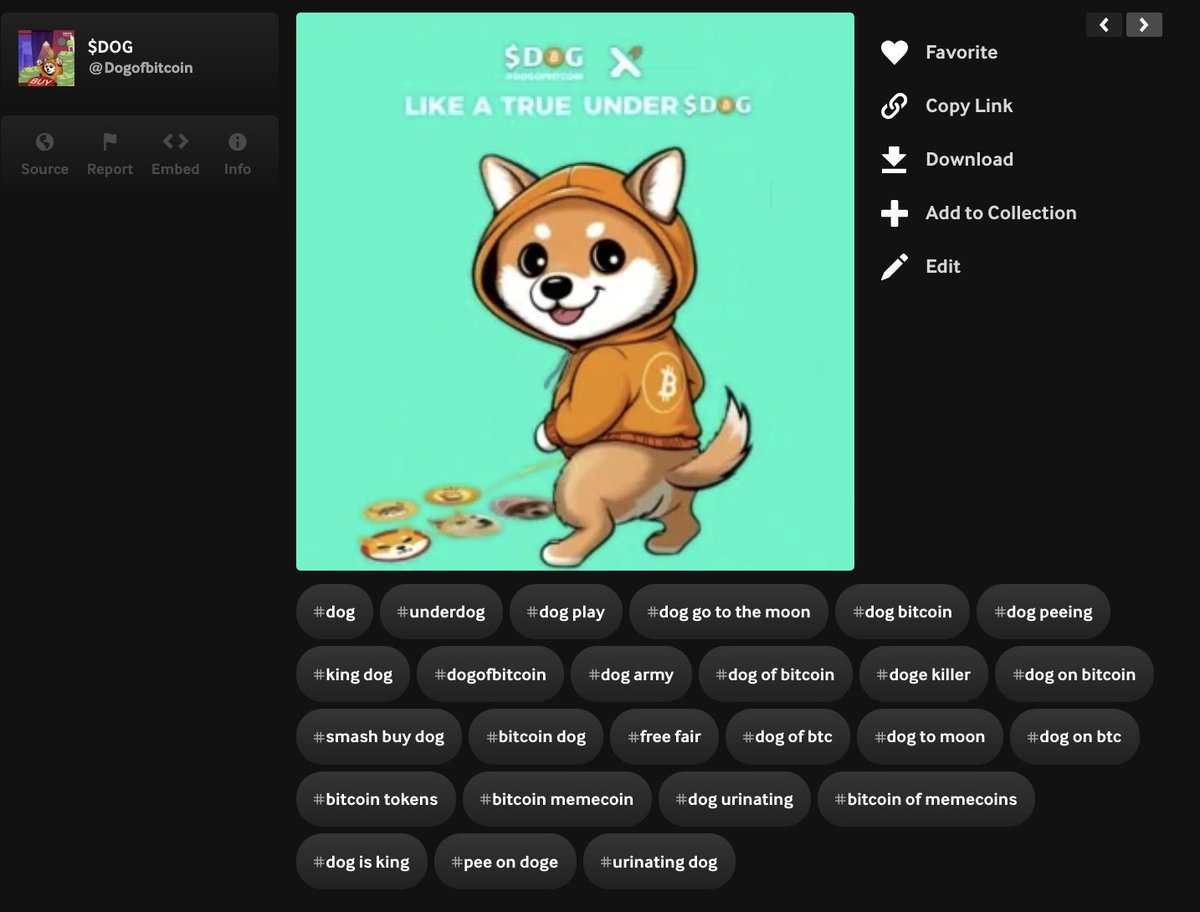Open the #urinating dog tag
The image size is (1200, 912).
pyautogui.click(x=659, y=861)
